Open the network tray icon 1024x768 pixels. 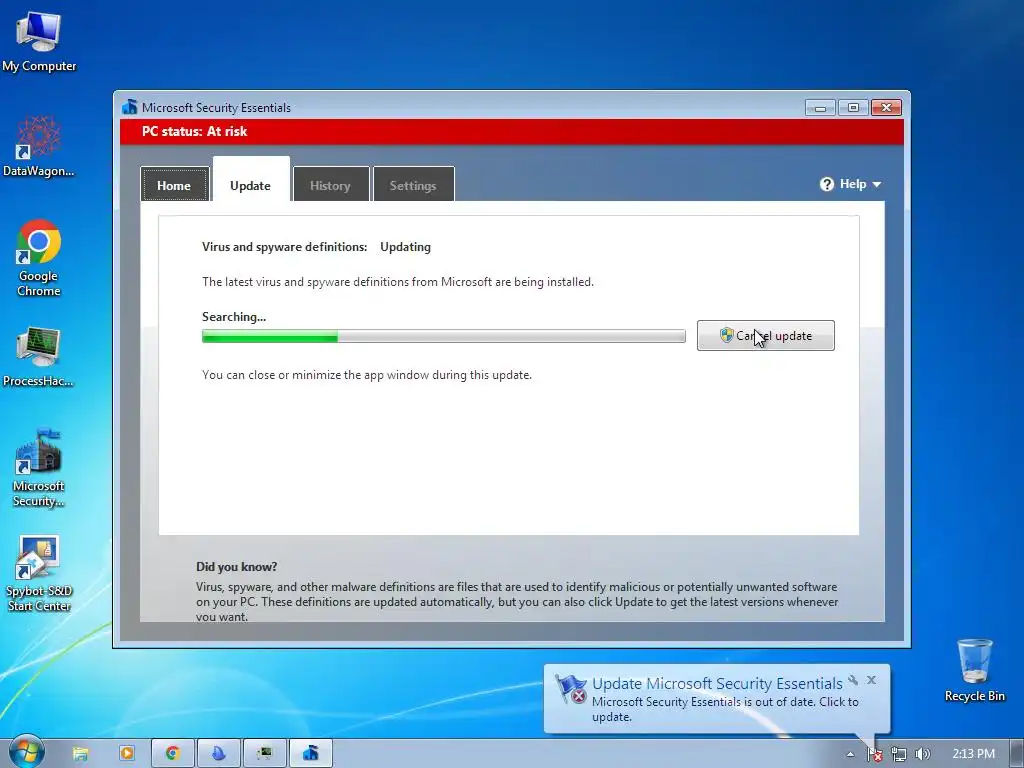coord(899,754)
